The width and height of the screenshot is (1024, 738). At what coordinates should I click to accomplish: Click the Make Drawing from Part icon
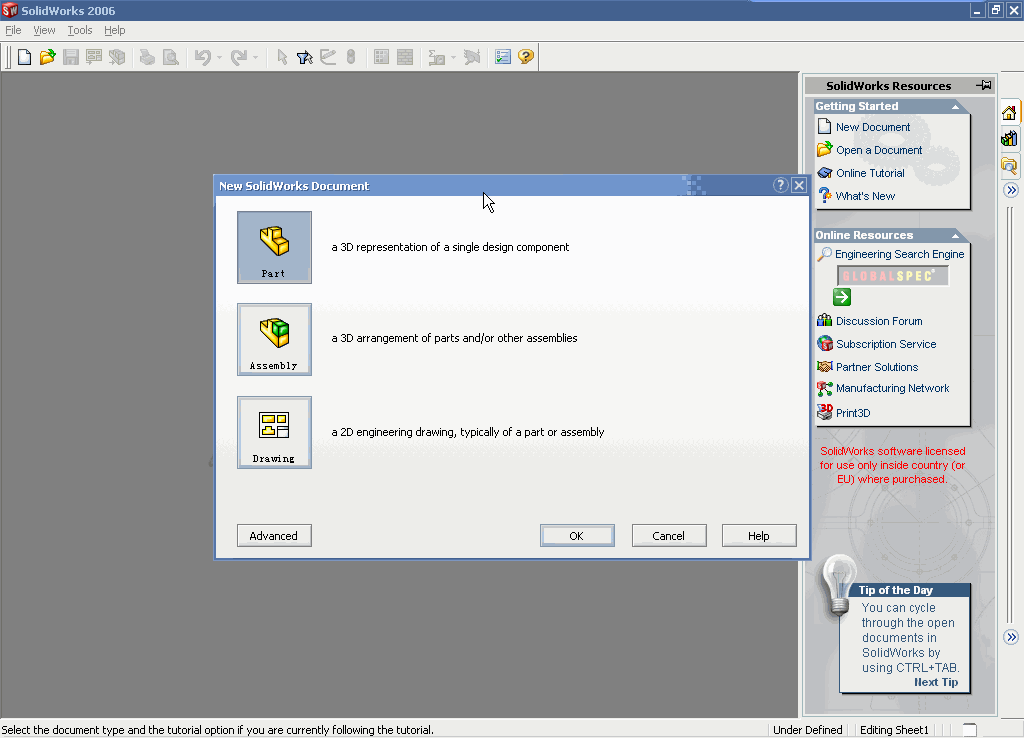click(x=94, y=57)
